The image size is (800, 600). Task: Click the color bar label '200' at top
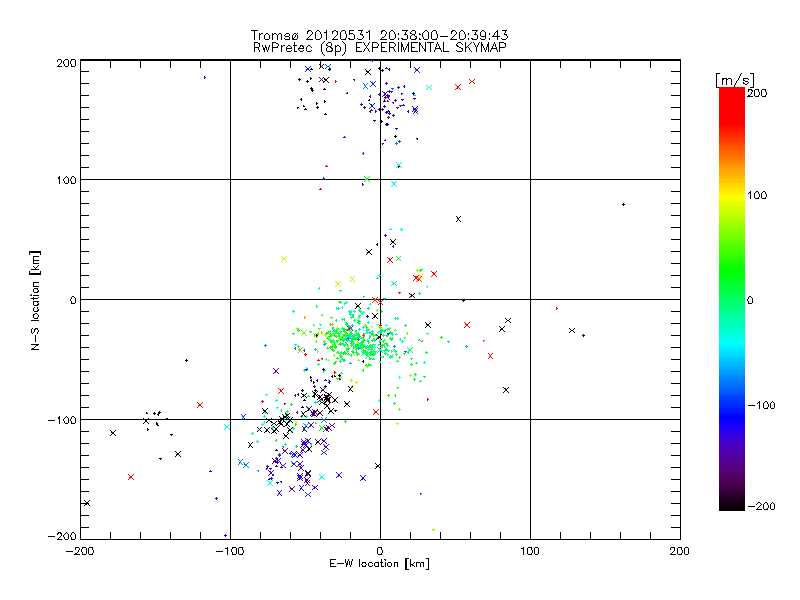coord(757,93)
